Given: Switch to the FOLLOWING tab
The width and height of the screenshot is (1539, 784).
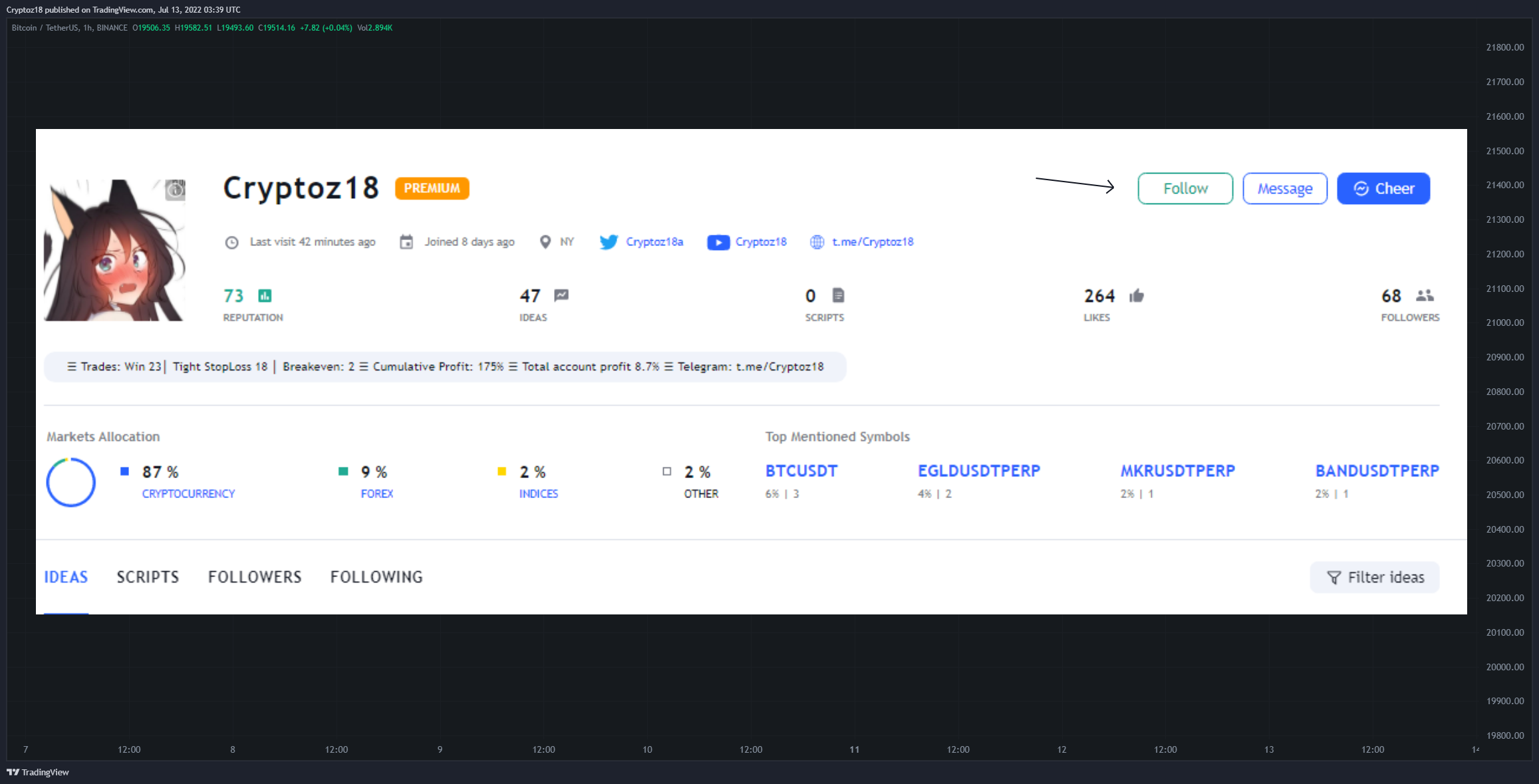Looking at the screenshot, I should [376, 577].
